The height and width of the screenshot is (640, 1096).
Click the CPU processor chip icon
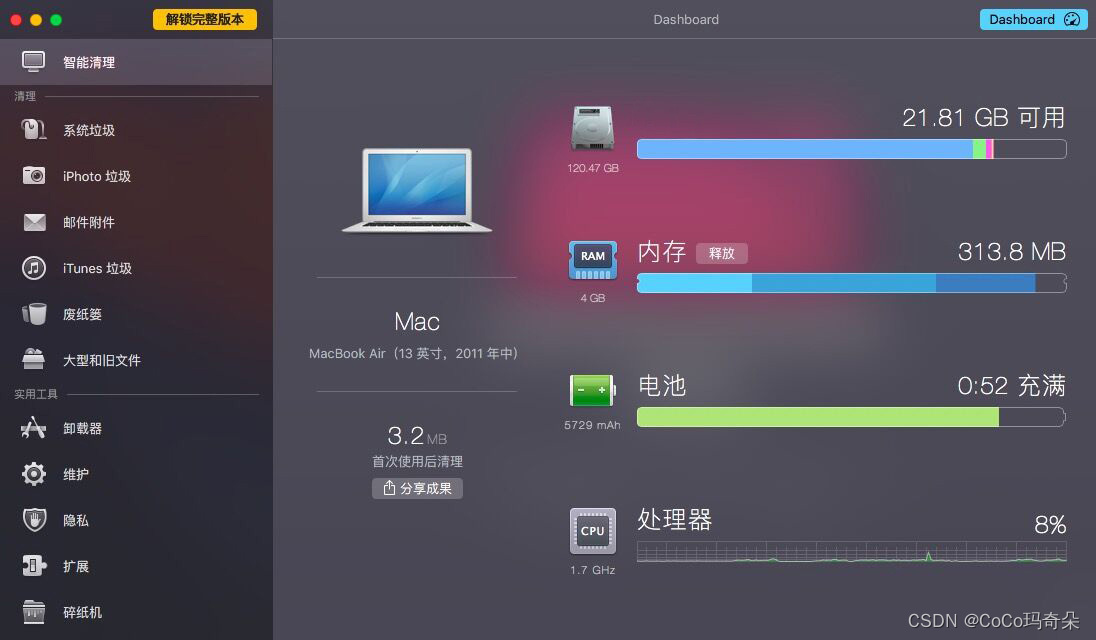tap(593, 531)
